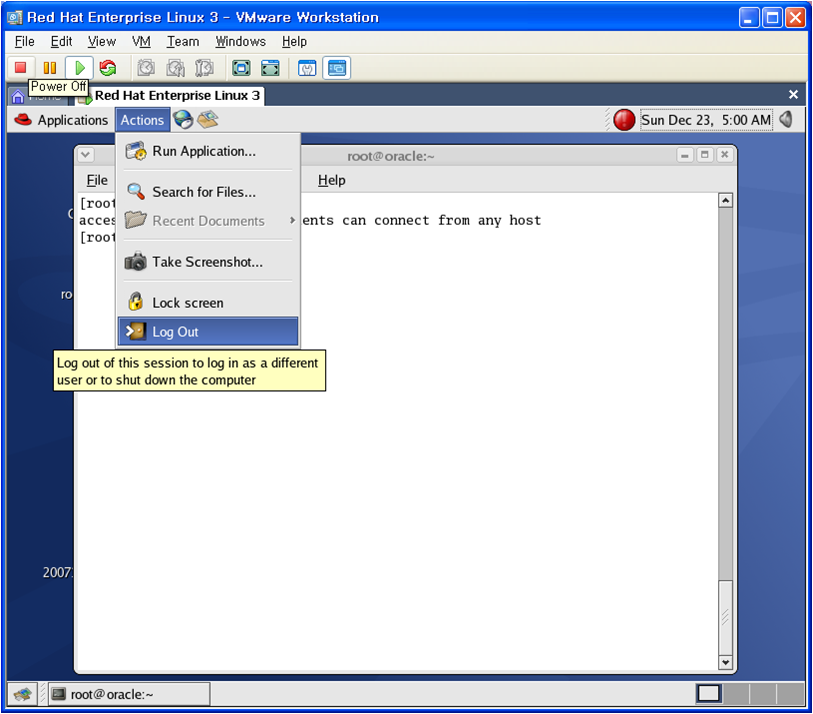This screenshot has width=813, height=714.
Task: Click the green Power On play button
Action: coord(79,68)
